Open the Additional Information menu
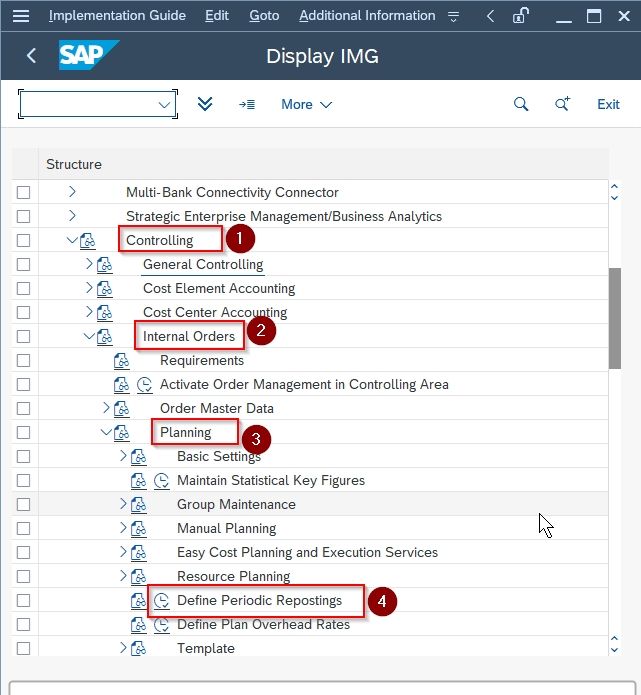Image resolution: width=641 pixels, height=695 pixels. (x=367, y=16)
